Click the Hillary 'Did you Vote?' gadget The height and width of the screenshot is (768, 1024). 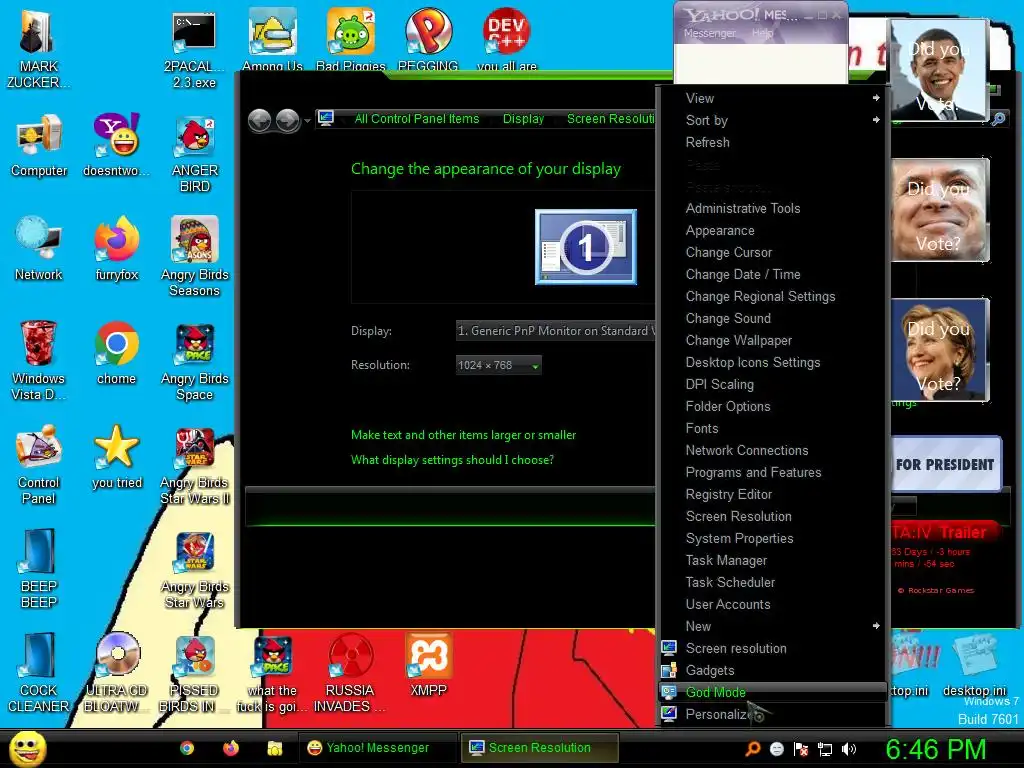940,350
